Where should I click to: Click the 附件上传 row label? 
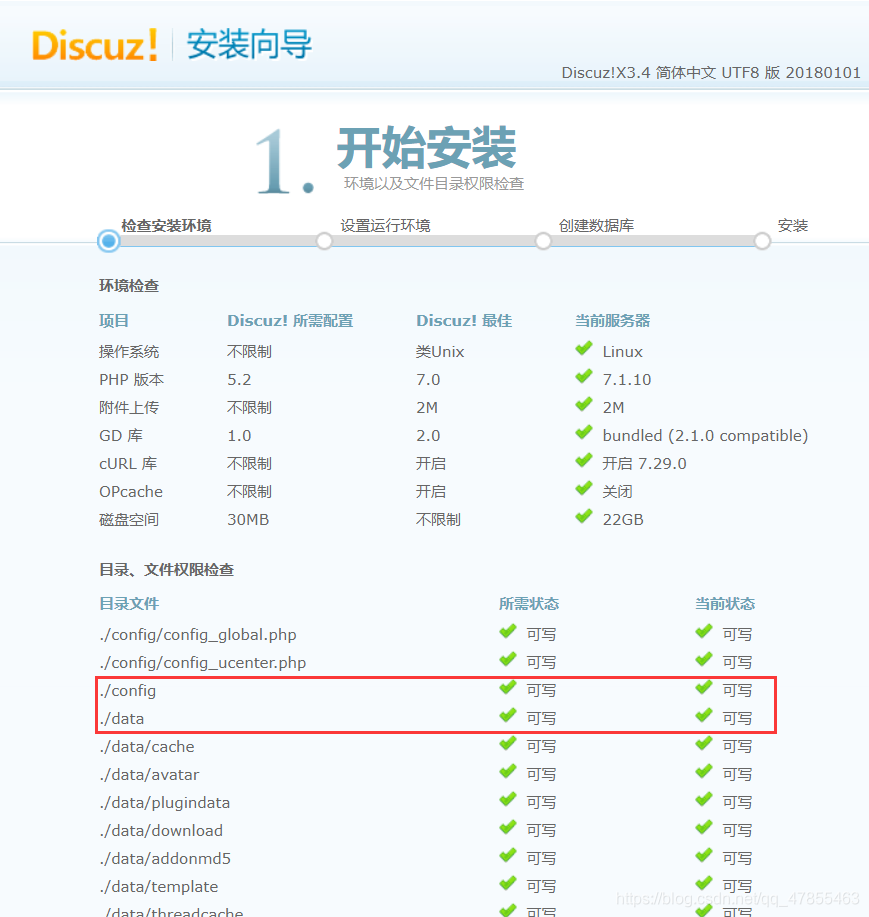(x=129, y=408)
